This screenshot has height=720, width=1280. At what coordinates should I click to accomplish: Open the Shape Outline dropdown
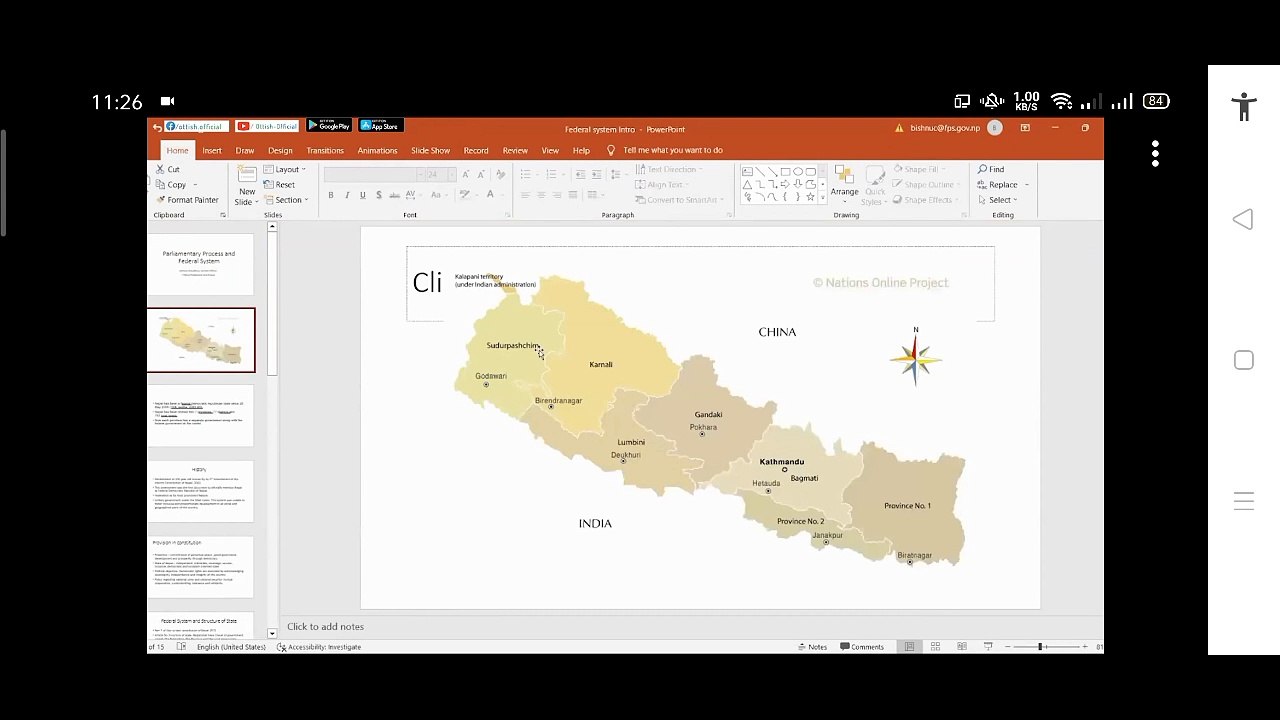click(x=926, y=185)
